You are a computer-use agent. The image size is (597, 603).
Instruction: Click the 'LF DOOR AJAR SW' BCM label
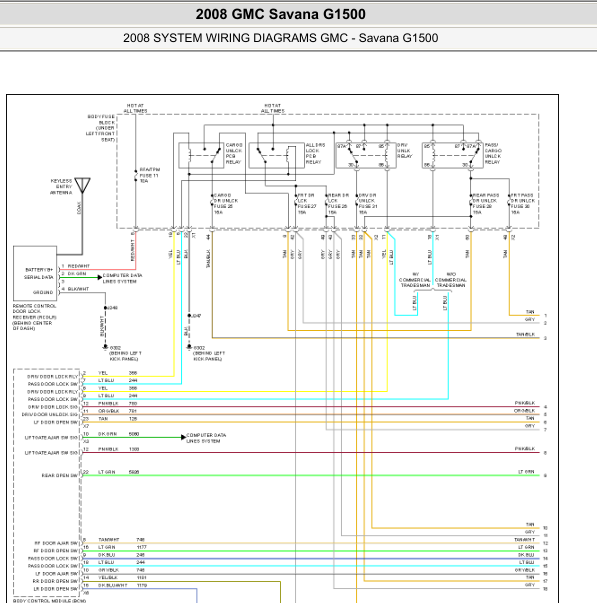57,573
